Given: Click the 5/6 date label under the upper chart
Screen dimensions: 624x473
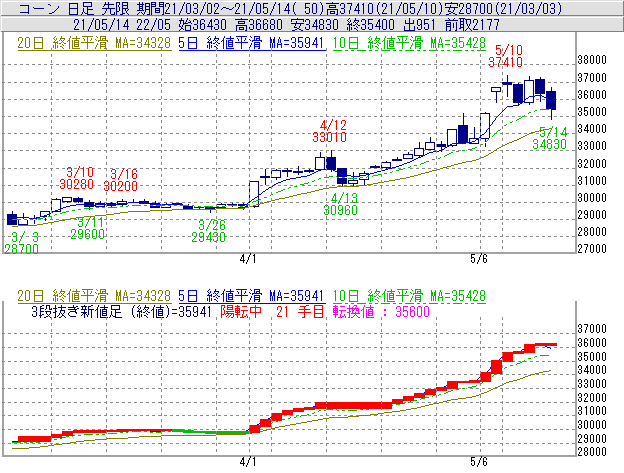Looking at the screenshot, I should click(x=479, y=259).
